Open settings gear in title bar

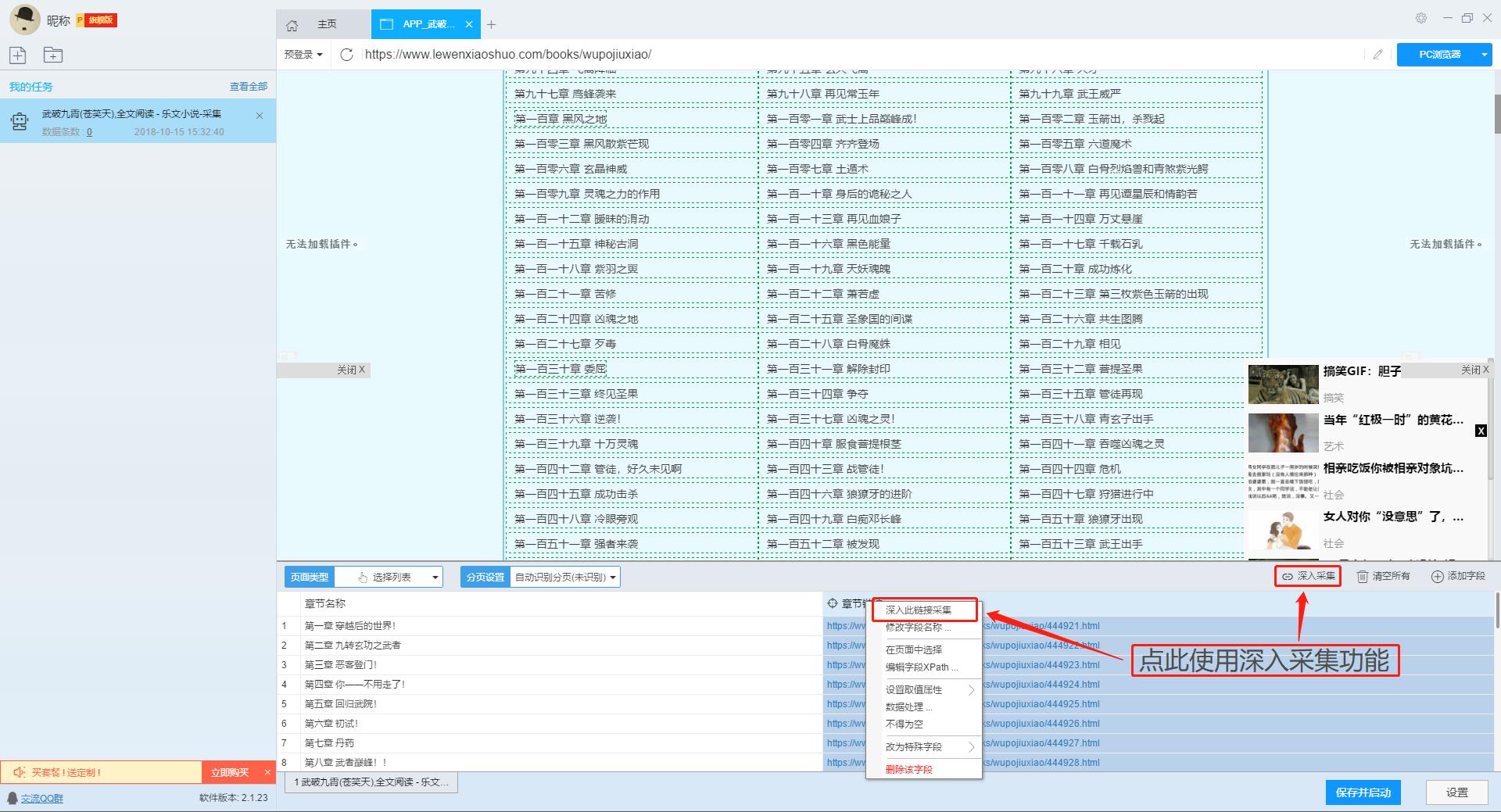pos(1421,19)
